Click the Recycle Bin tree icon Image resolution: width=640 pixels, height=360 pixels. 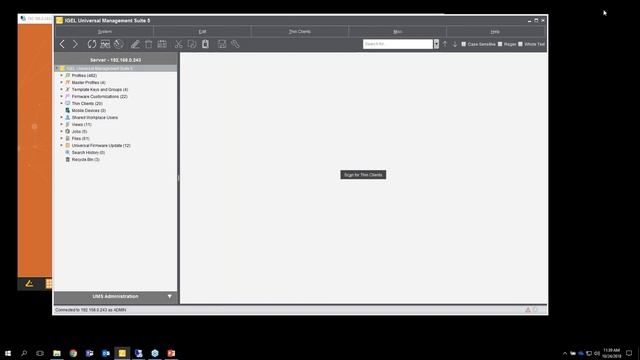pyautogui.click(x=68, y=159)
